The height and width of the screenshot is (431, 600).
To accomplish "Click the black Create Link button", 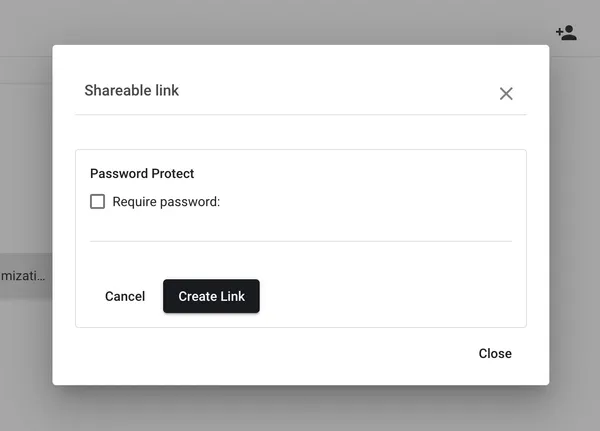I will (211, 296).
